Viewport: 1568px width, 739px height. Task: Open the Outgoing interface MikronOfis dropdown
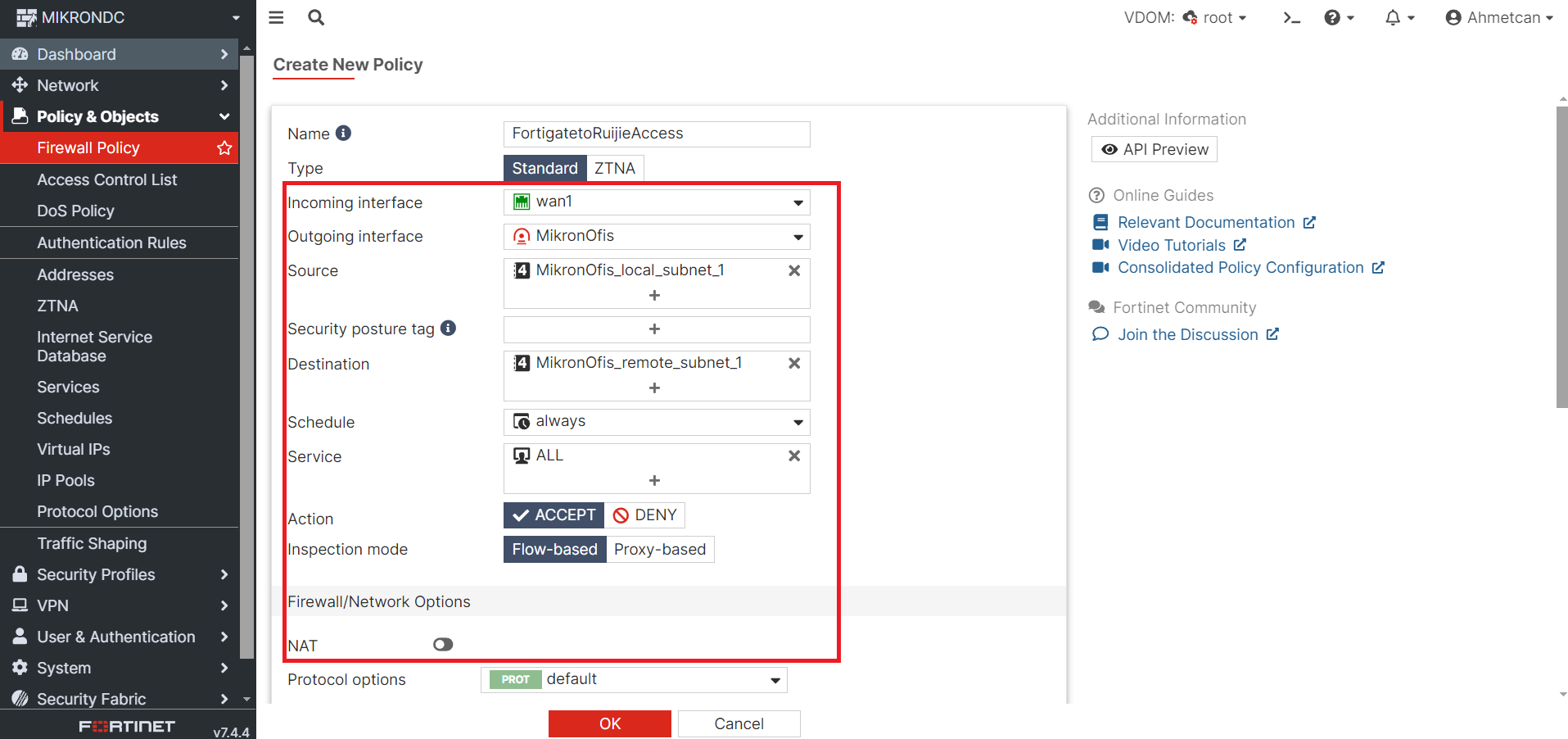tap(657, 237)
